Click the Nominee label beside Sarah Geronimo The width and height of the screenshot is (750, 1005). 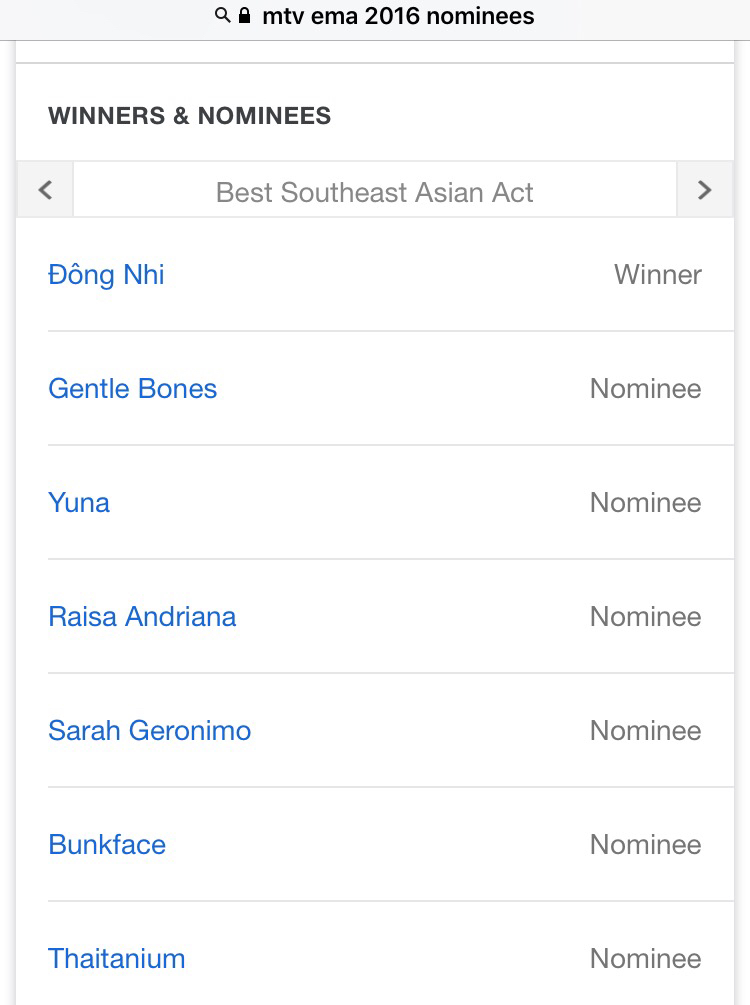click(645, 731)
